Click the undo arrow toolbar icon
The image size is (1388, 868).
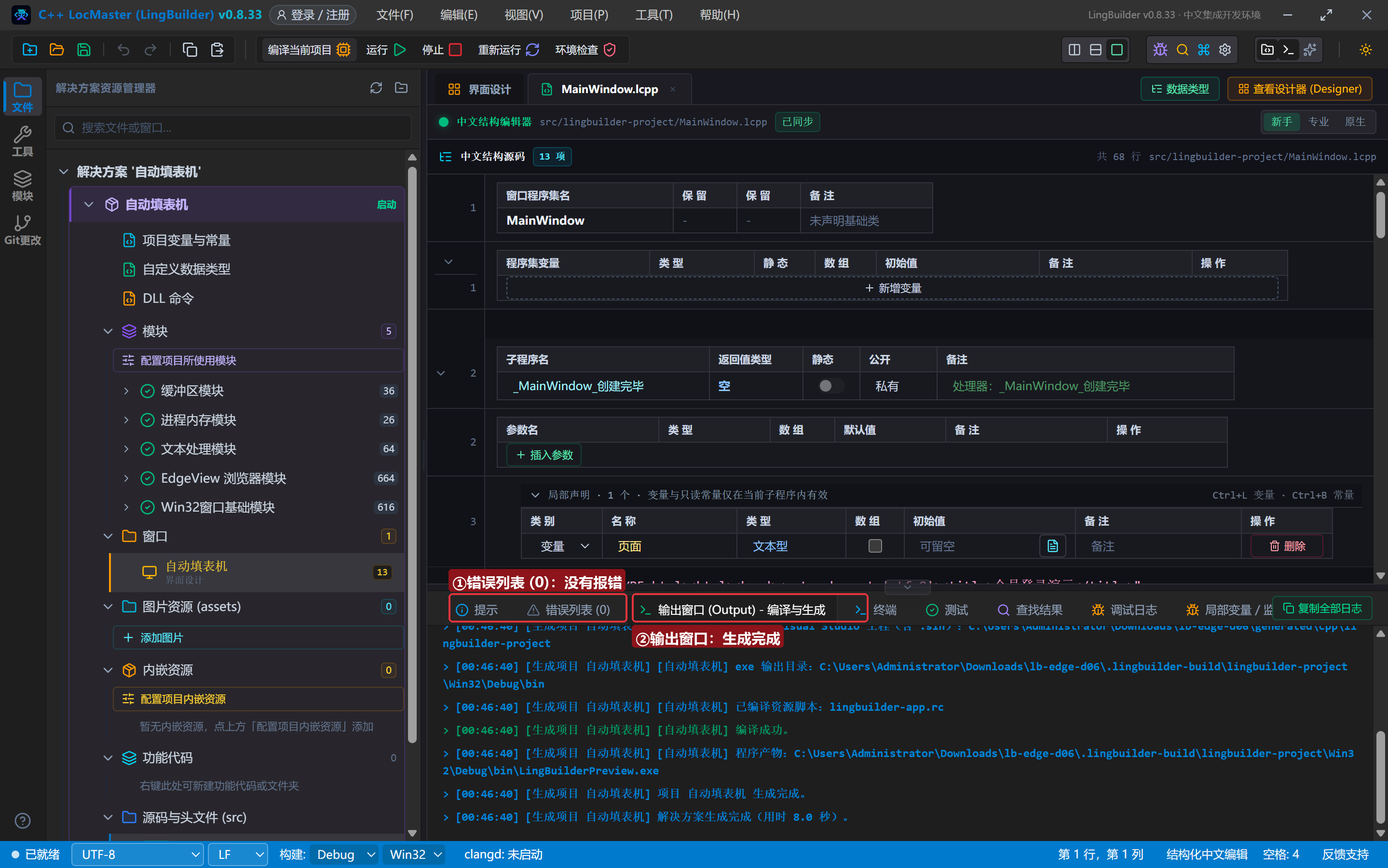123,50
